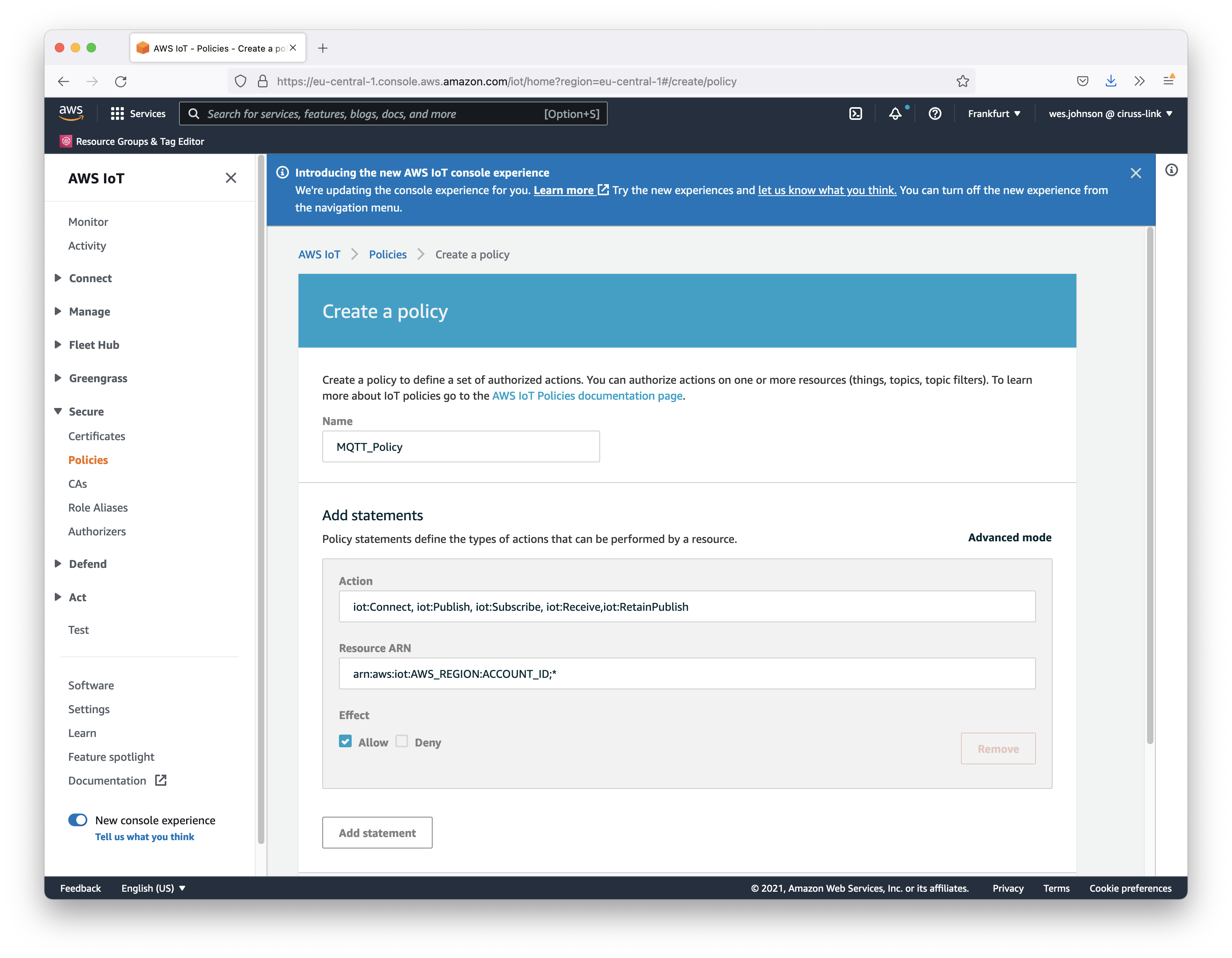Collapse the Secure section in sidebar

coord(86,412)
